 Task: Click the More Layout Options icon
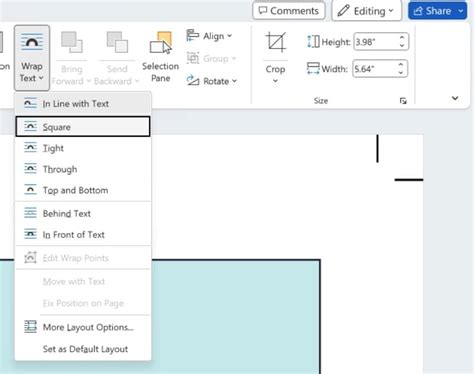click(30, 327)
